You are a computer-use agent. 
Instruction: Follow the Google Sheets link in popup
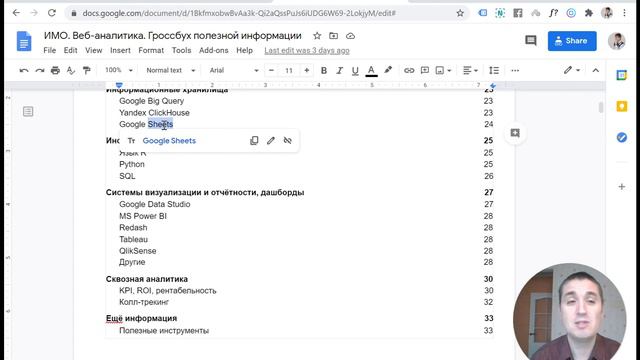169,141
